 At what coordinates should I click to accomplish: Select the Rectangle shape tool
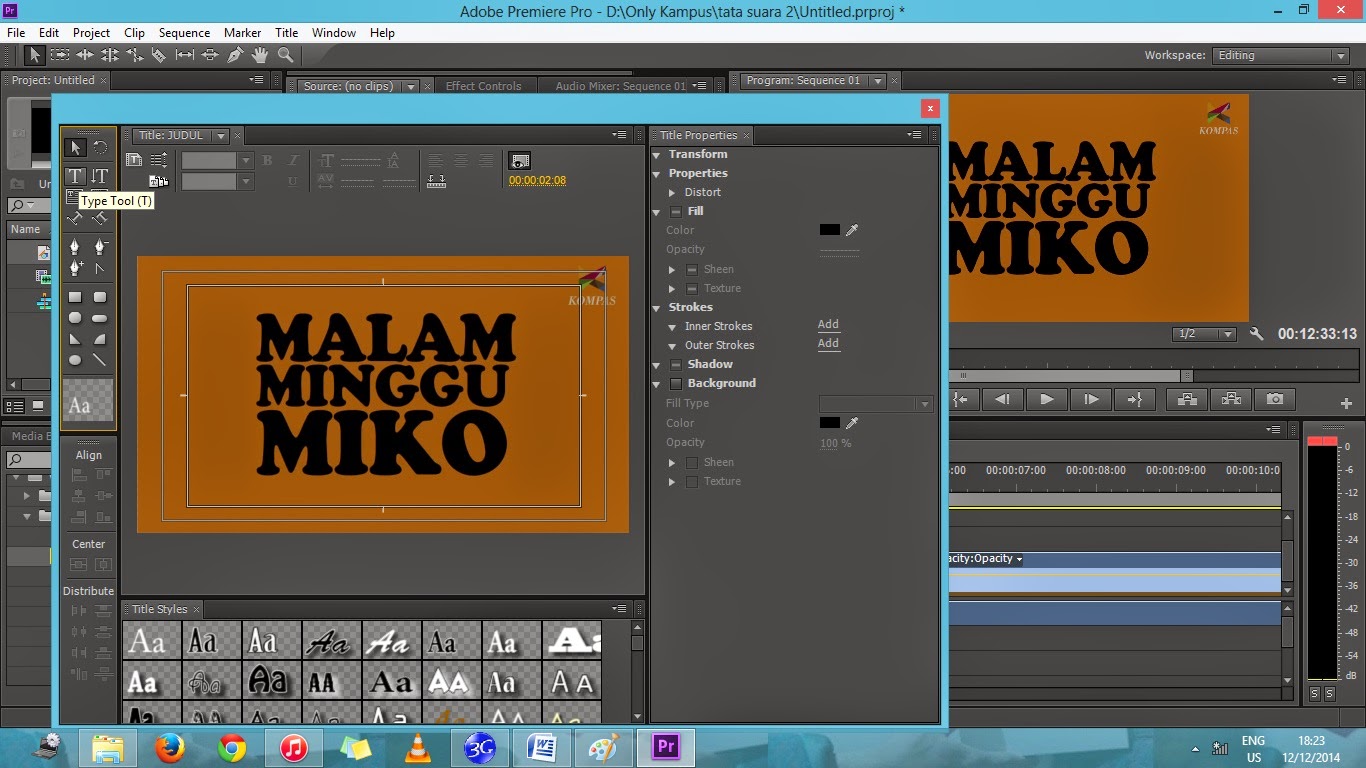pyautogui.click(x=75, y=297)
